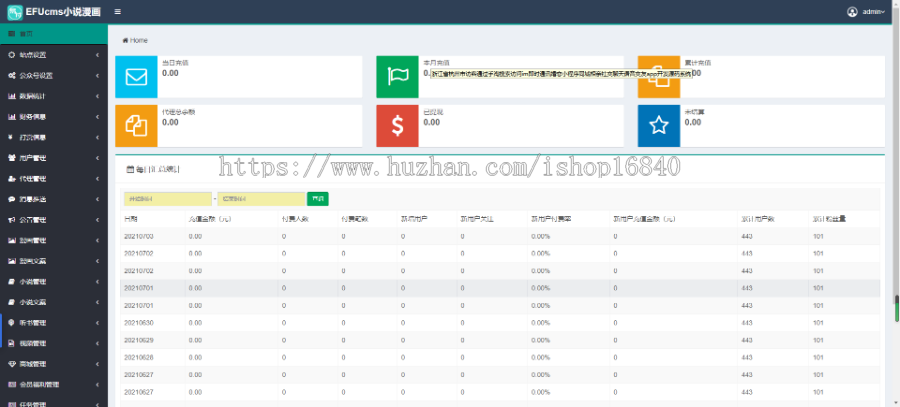This screenshot has height=407, width=900.
Task: Select the 首页 sidebar menu item
Action: 54,34
